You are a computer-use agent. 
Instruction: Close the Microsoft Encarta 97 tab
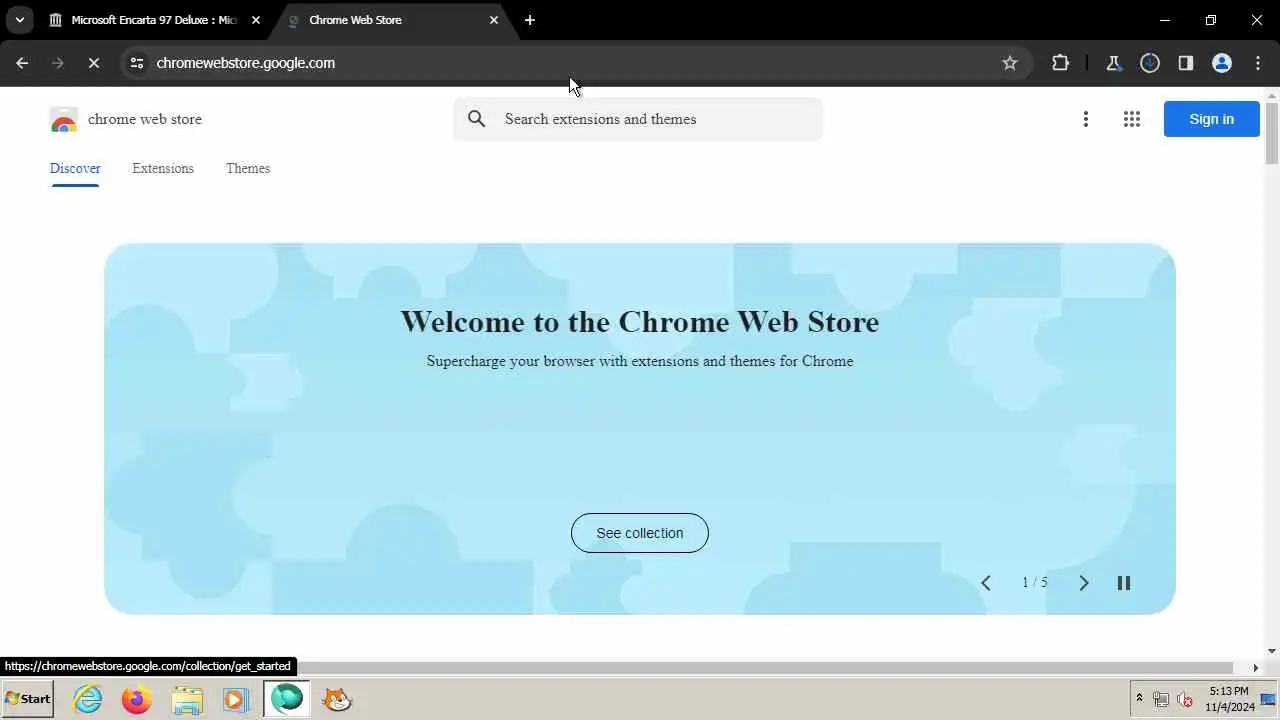(x=255, y=20)
